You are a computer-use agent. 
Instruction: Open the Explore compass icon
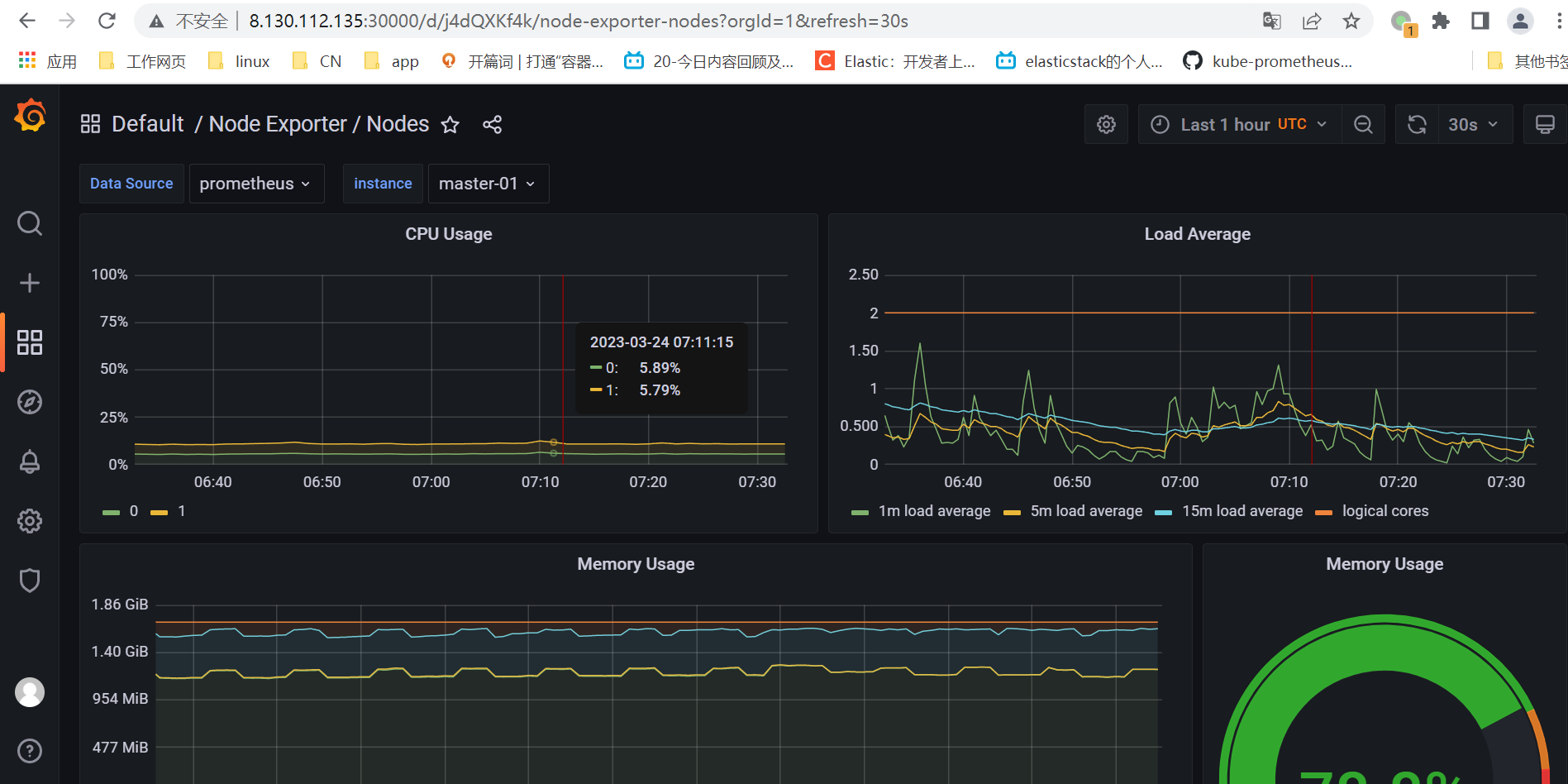click(30, 402)
